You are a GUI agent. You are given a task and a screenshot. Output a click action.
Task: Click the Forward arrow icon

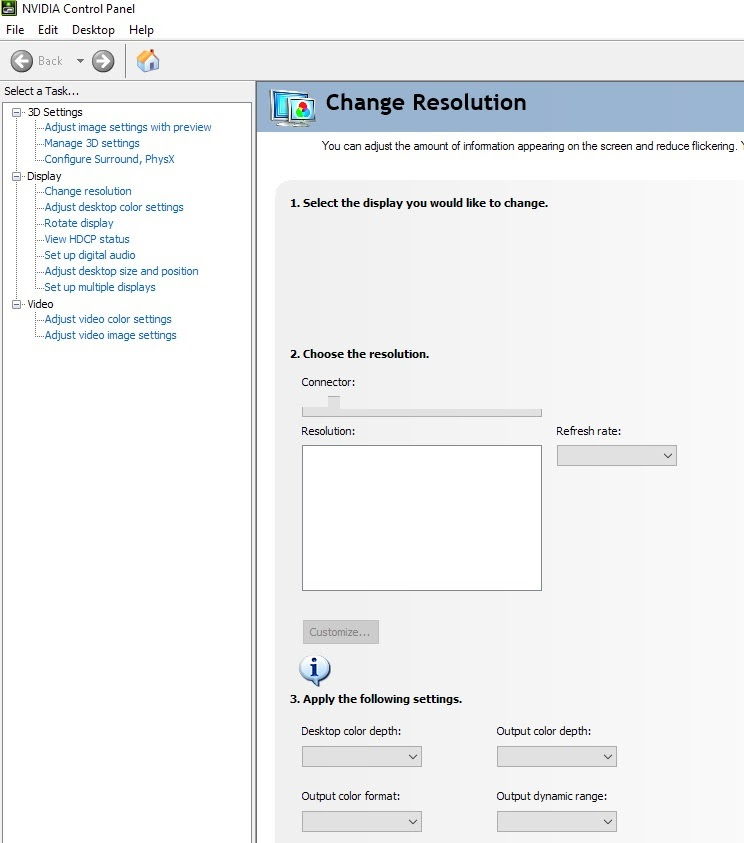103,61
